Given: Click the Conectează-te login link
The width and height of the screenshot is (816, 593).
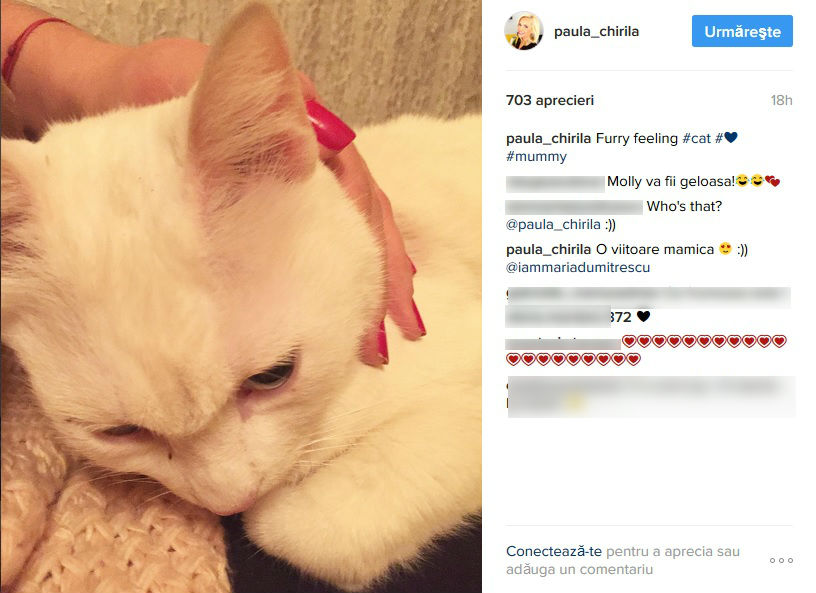Looking at the screenshot, I should 554,551.
